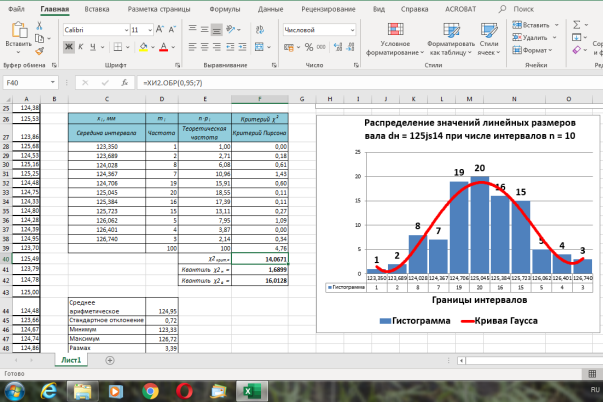
Task: Click the horizontal scrollbar left arrow
Action: (x=461, y=360)
